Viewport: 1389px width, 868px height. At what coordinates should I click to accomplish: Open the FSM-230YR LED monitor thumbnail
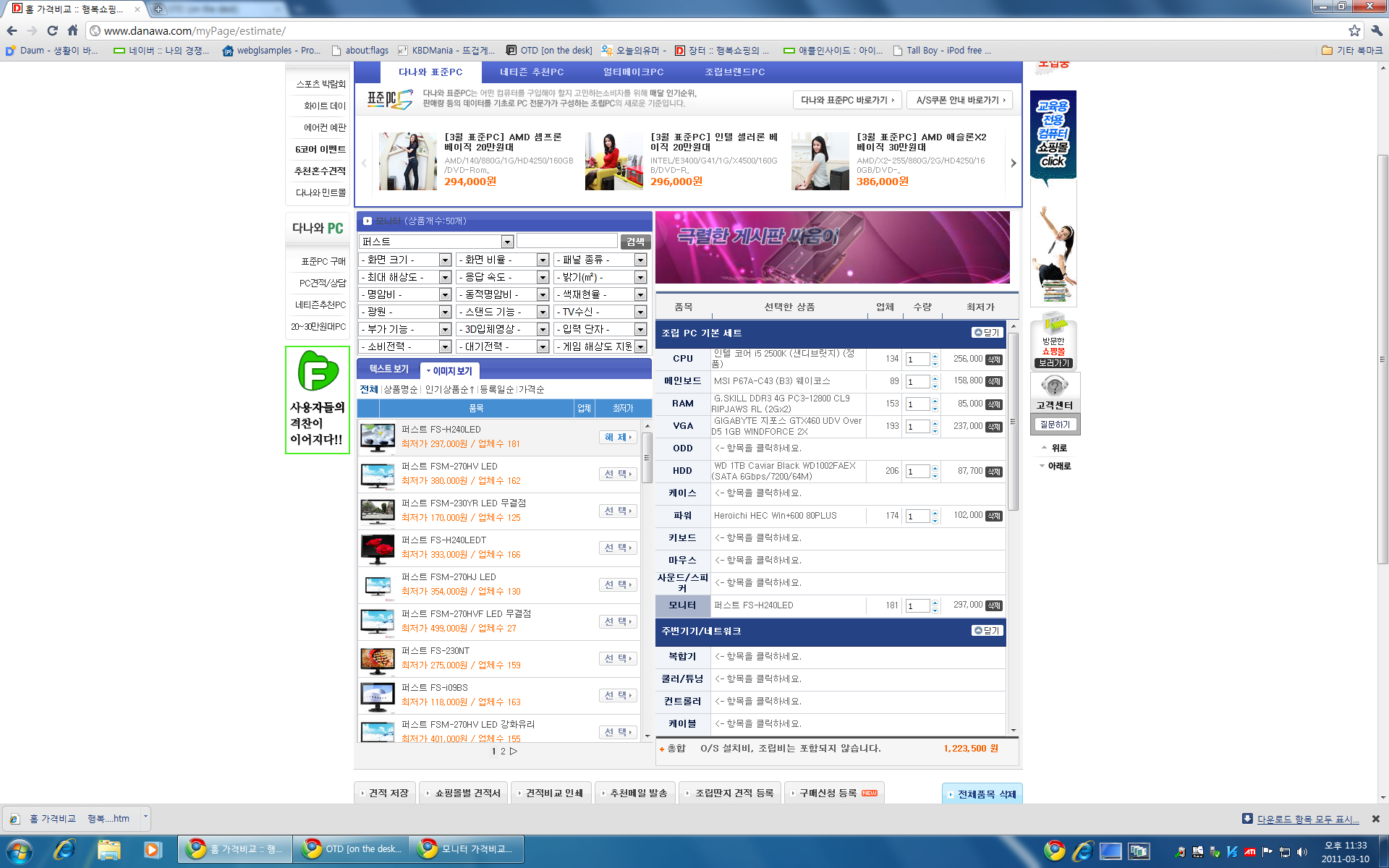(x=377, y=511)
